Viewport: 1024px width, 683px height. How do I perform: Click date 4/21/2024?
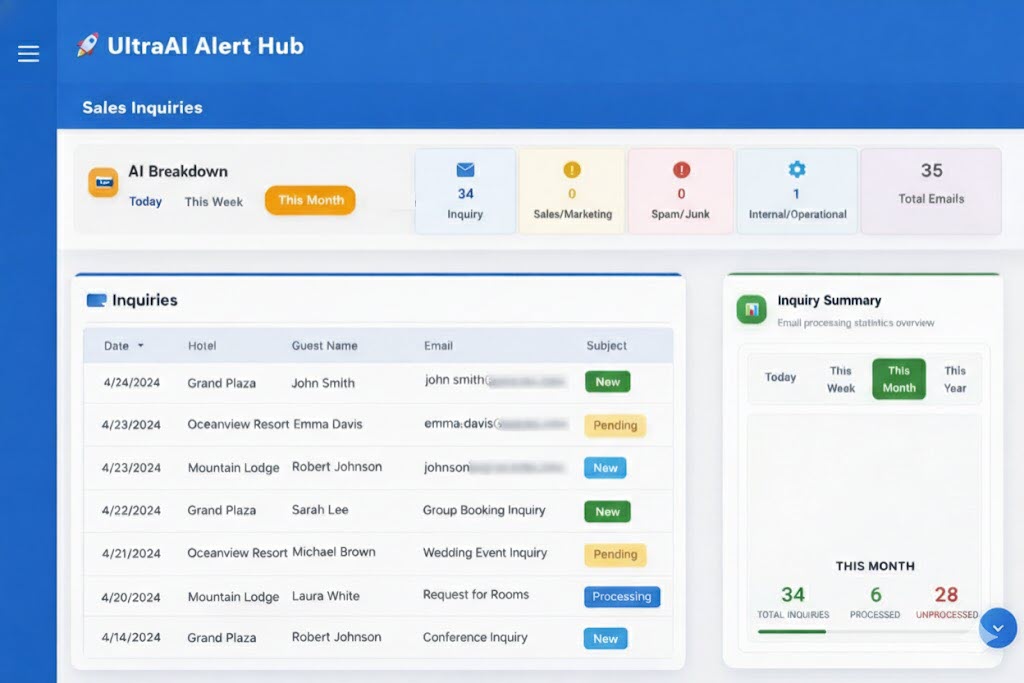point(131,553)
